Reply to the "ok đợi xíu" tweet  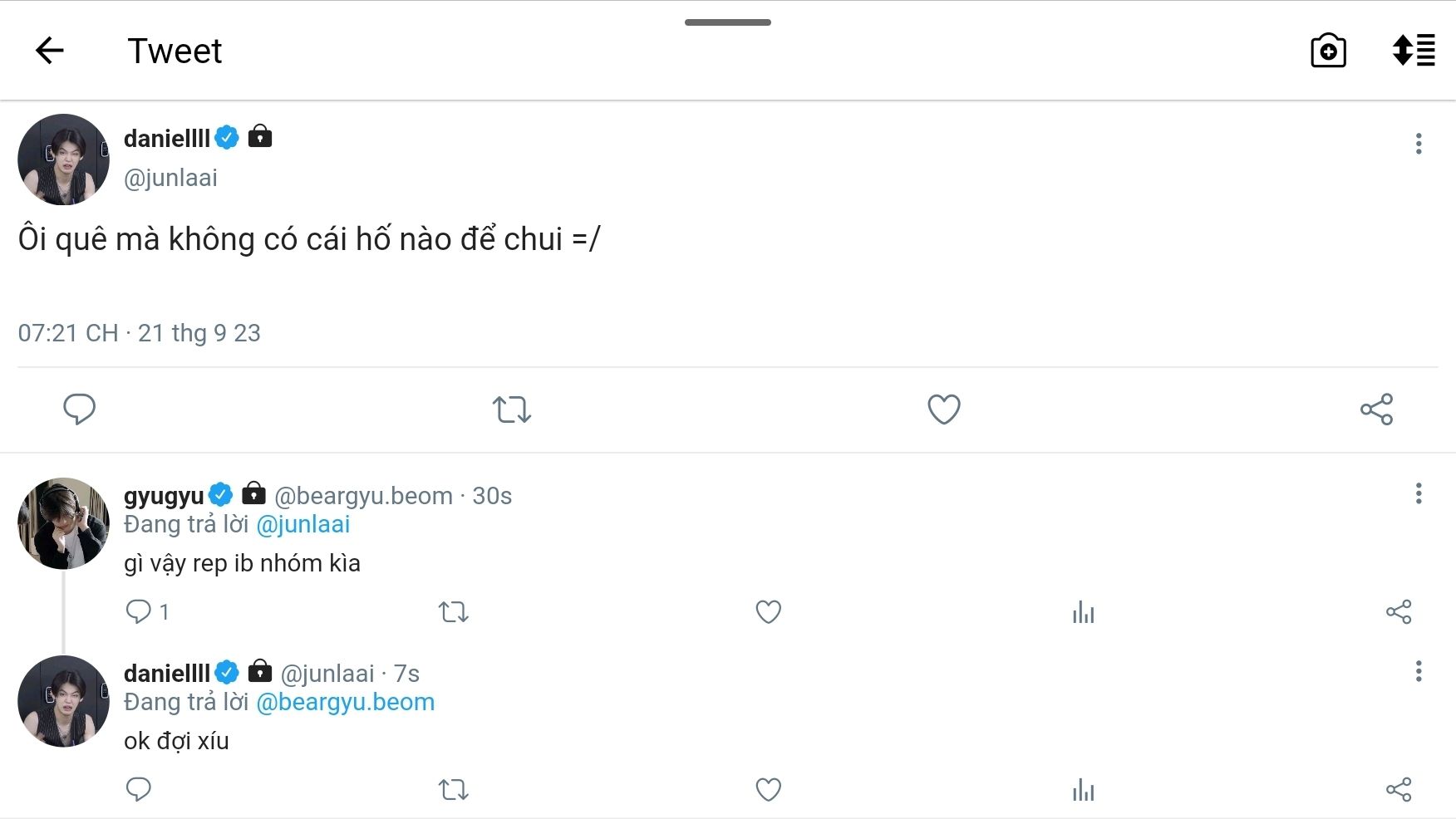[138, 789]
